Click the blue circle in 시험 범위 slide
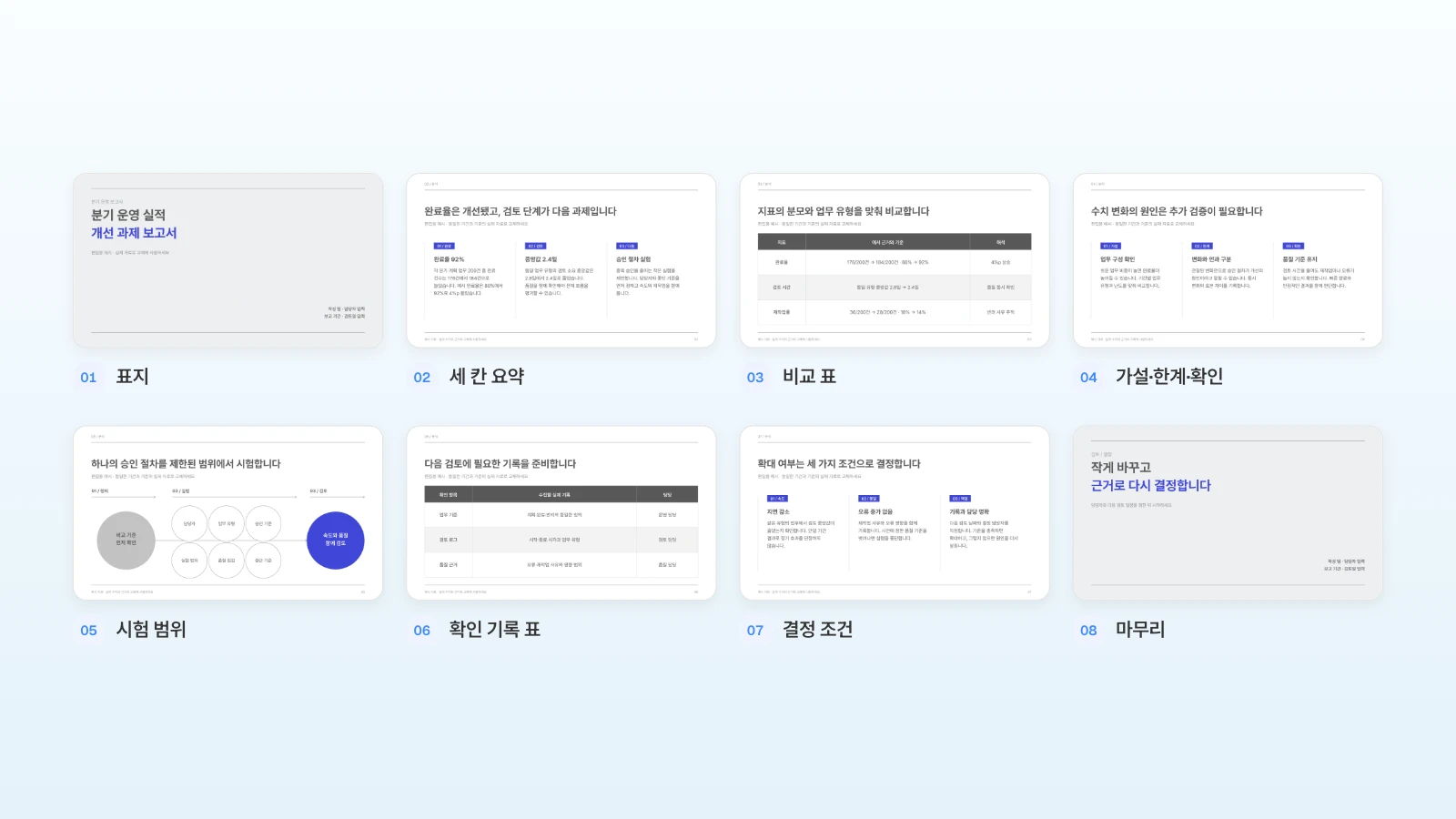 [x=336, y=541]
